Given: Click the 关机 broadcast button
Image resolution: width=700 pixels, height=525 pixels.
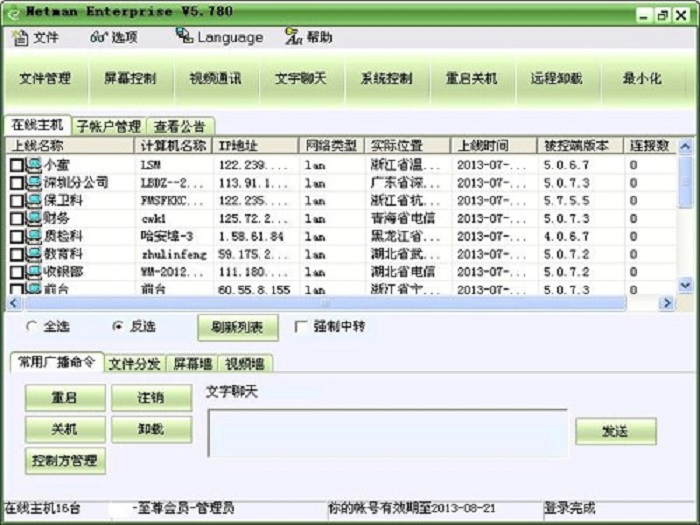Looking at the screenshot, I should coord(65,429).
